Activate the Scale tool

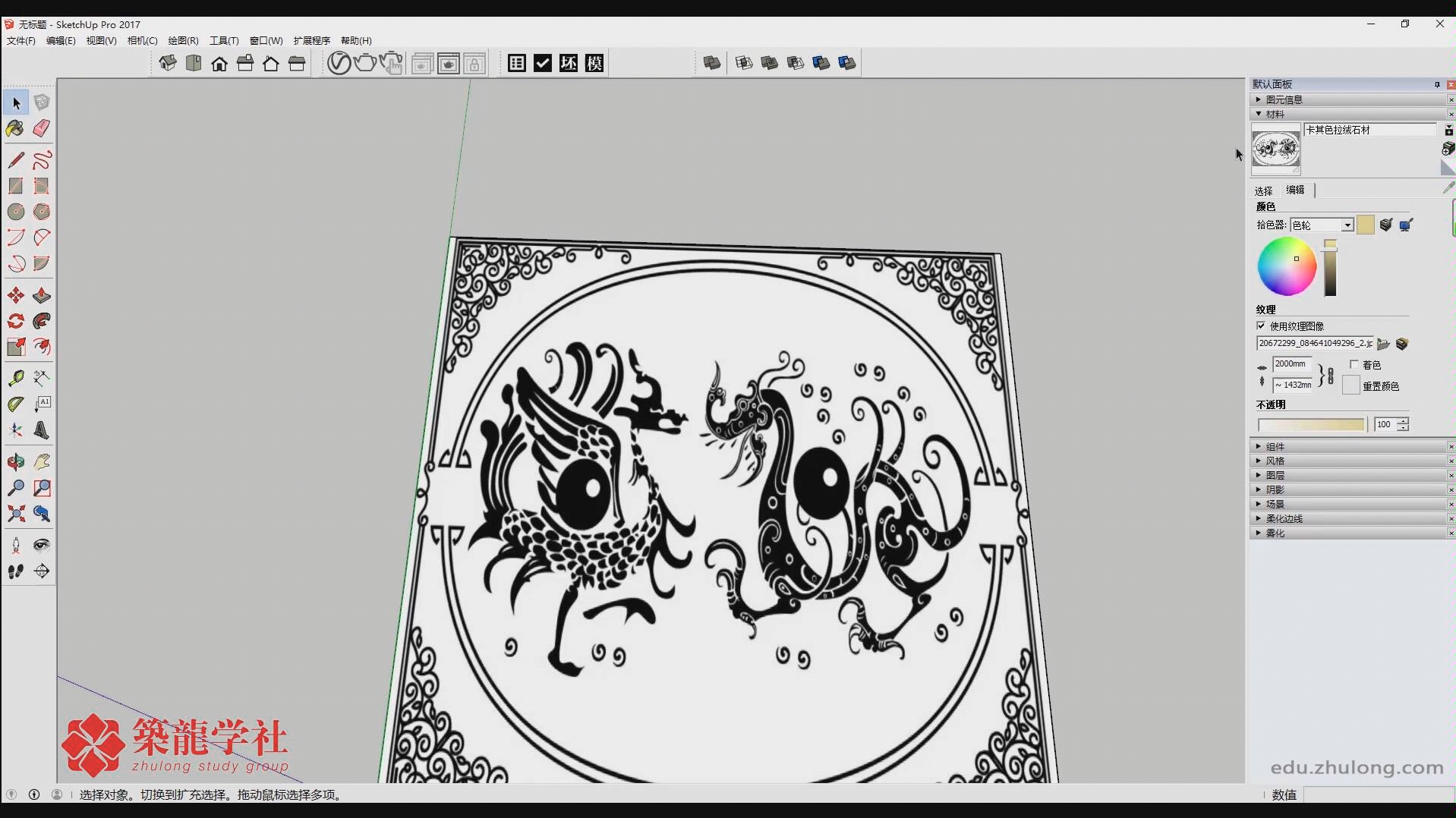16,347
